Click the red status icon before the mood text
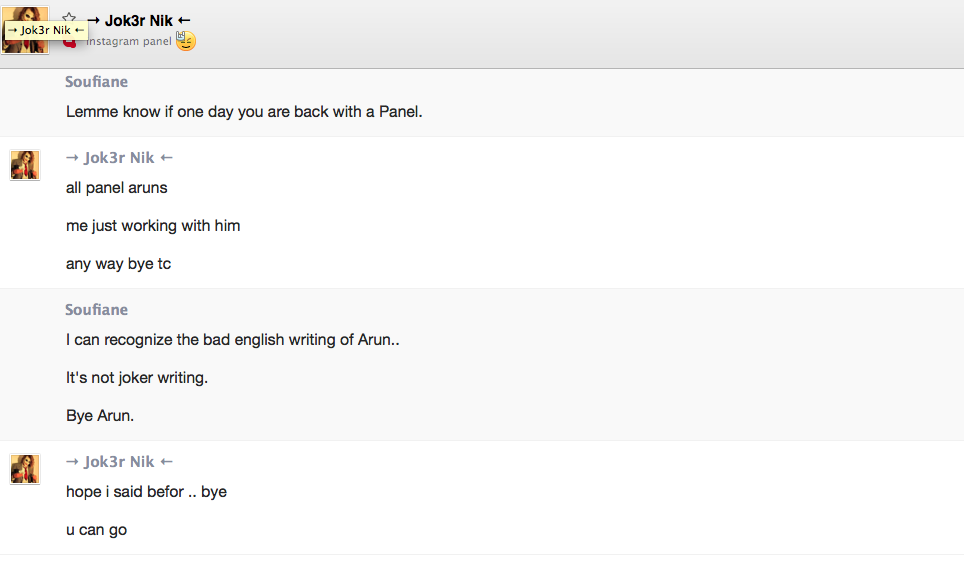The width and height of the screenshot is (964, 571). 70,42
